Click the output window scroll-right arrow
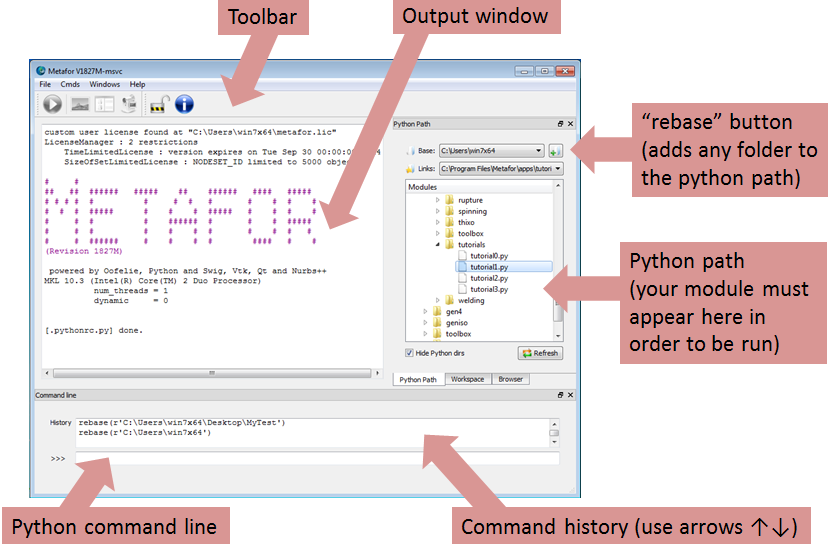Viewport: 828px width, 544px height. click(x=378, y=373)
